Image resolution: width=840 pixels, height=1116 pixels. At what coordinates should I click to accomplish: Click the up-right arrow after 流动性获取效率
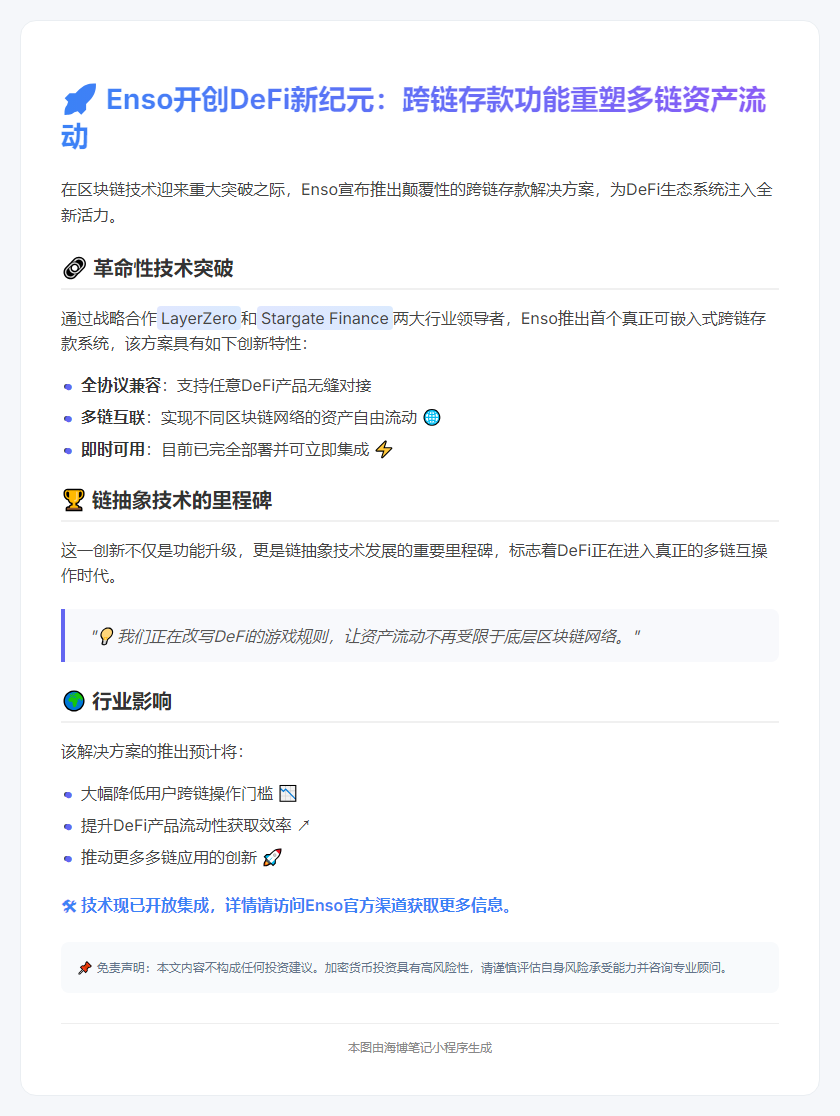point(304,826)
